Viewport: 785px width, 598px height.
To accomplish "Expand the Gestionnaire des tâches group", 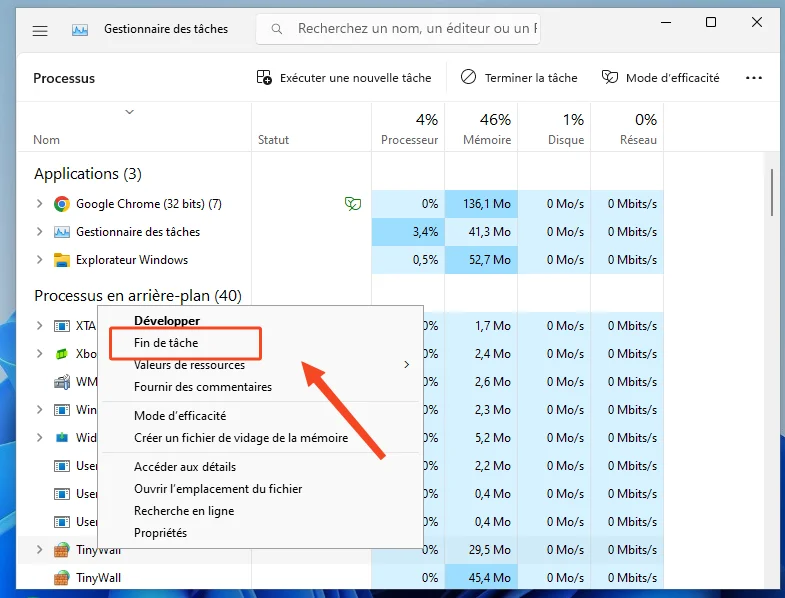I will pos(40,232).
